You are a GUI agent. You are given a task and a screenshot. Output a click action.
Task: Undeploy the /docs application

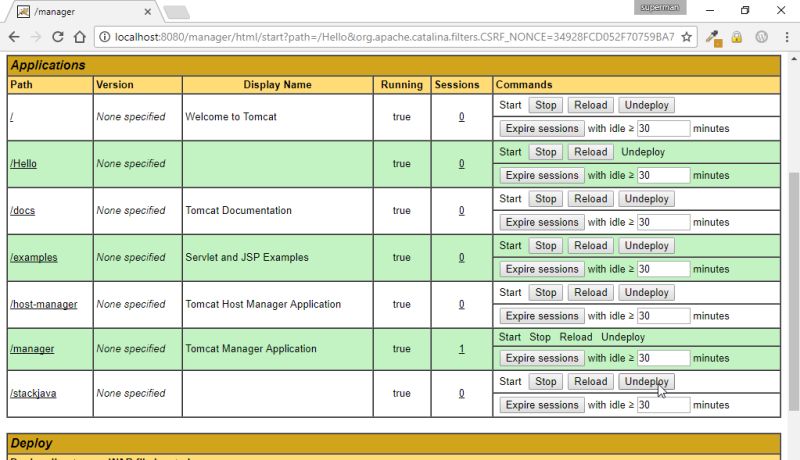646,199
